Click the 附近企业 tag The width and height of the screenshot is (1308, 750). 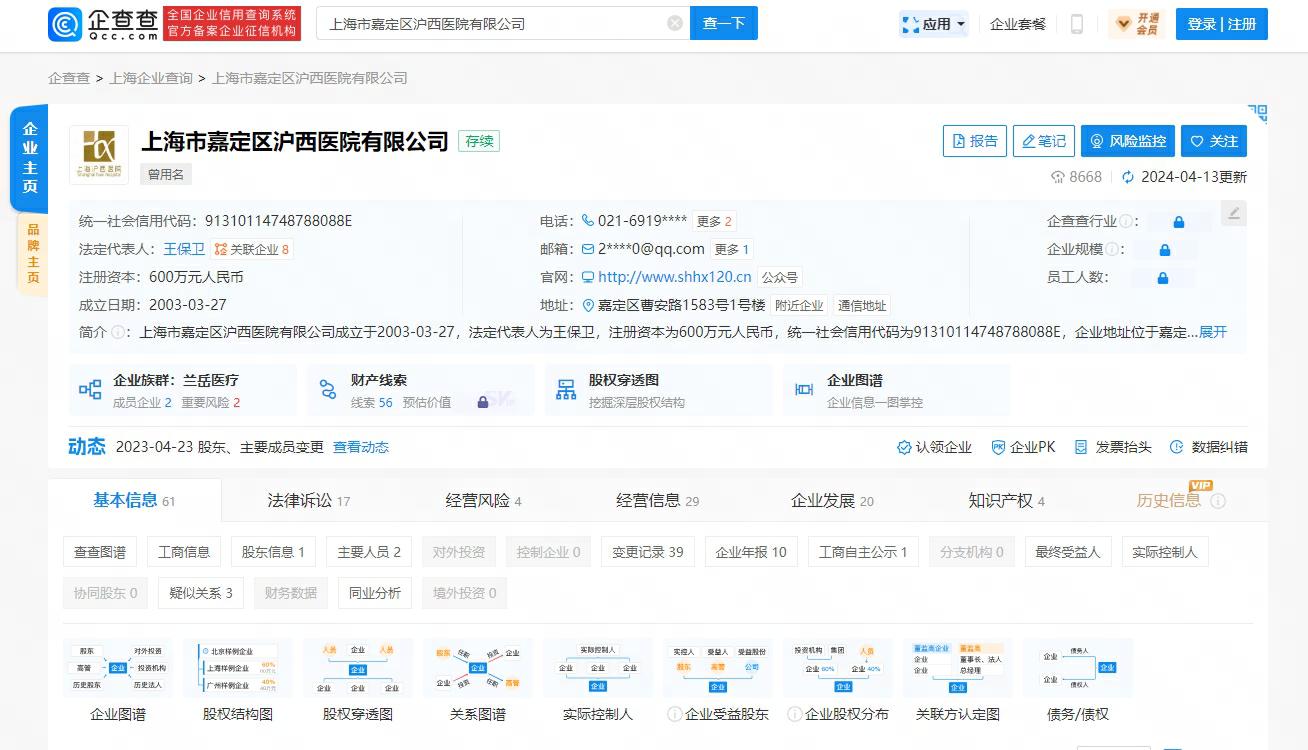tap(799, 306)
